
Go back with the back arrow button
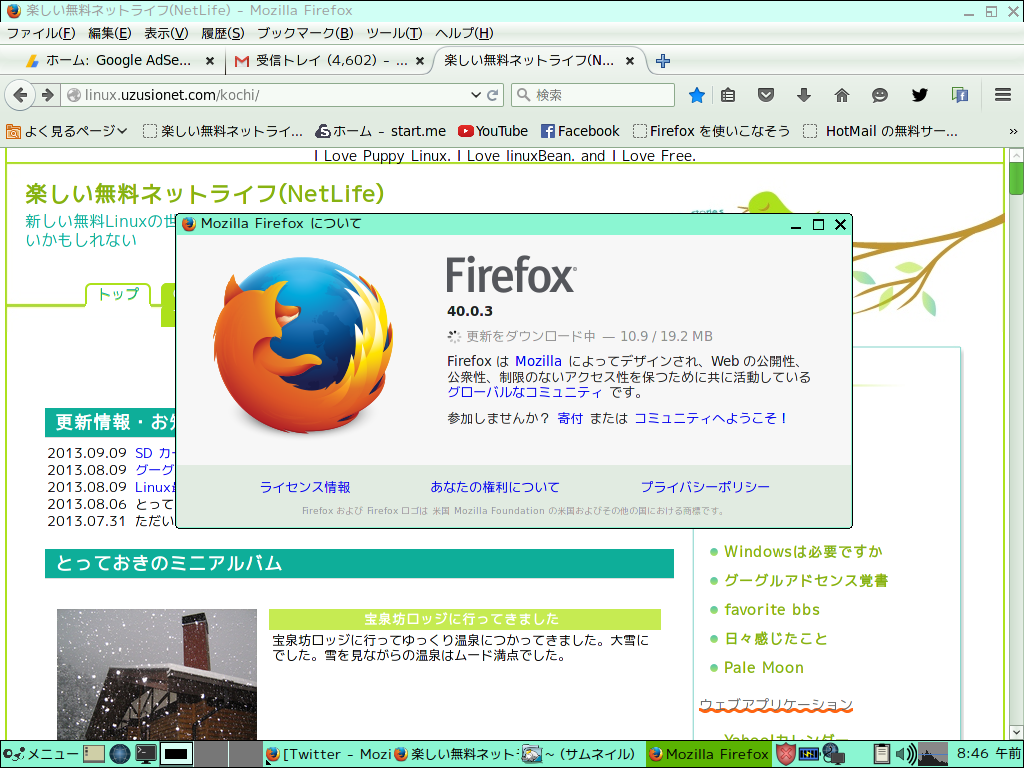pos(20,95)
